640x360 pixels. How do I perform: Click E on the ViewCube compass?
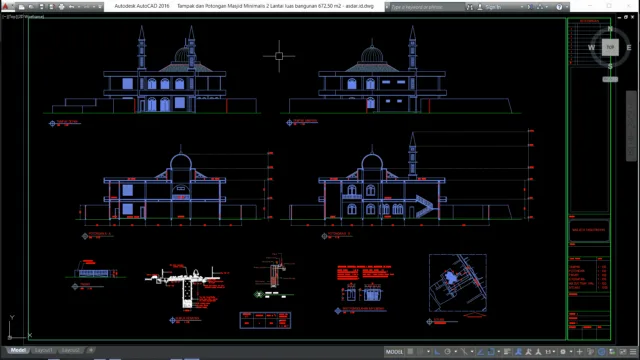tap(629, 48)
